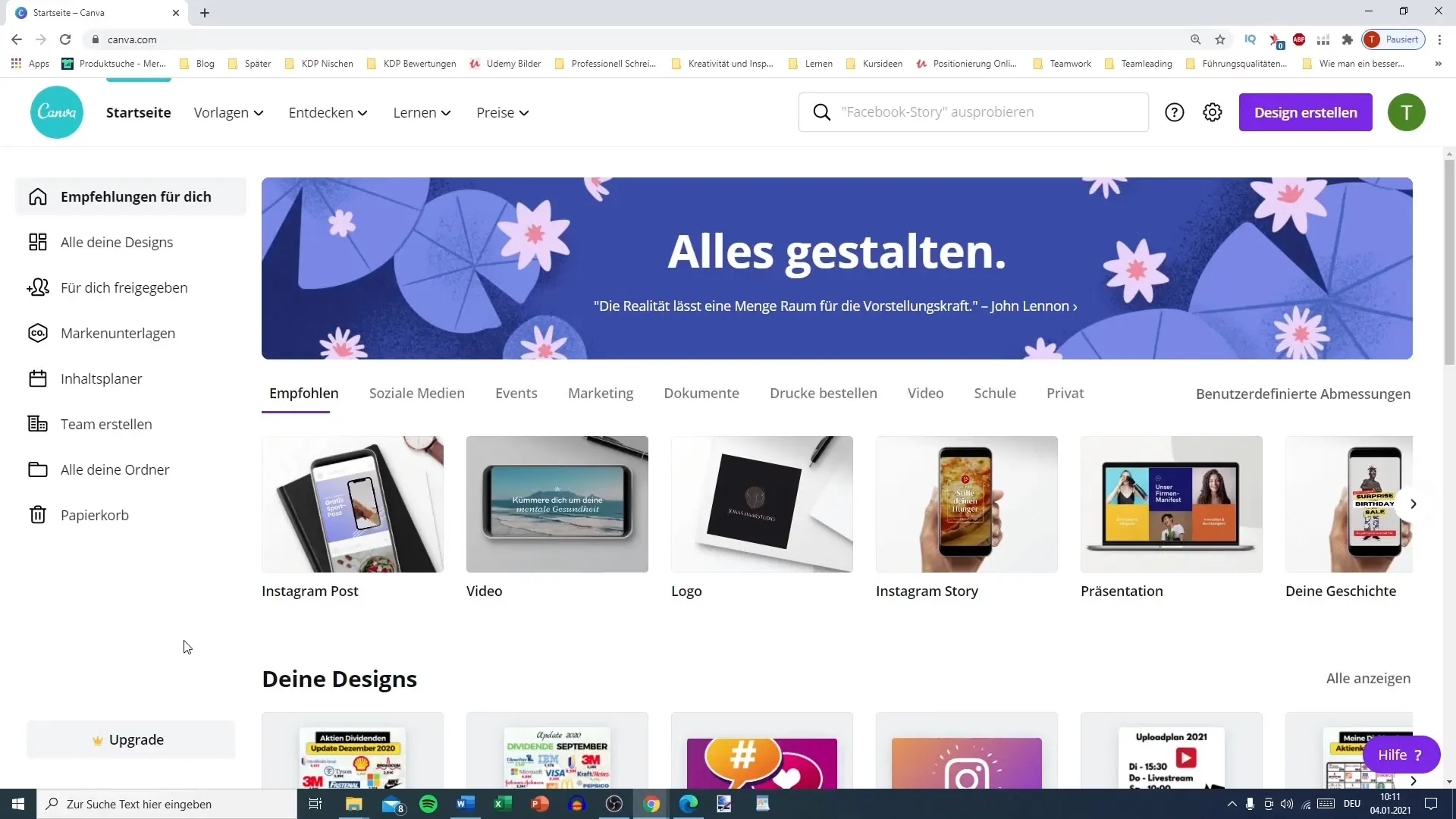Open PowerPoint from the taskbar

click(540, 804)
